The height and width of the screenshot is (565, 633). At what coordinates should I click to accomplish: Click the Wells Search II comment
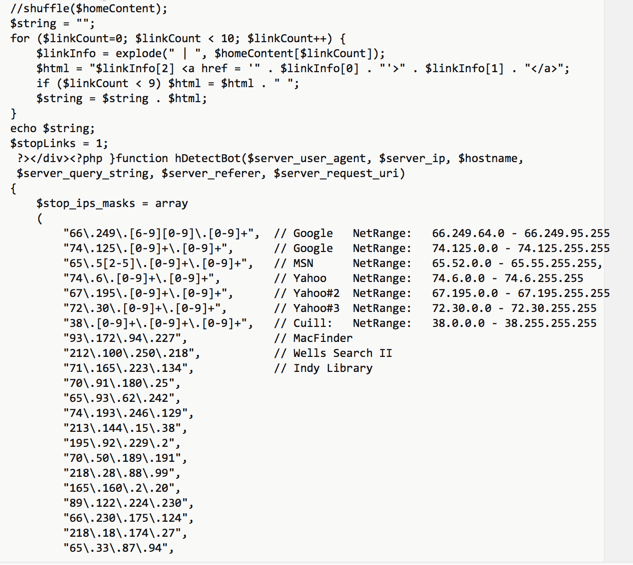click(333, 353)
